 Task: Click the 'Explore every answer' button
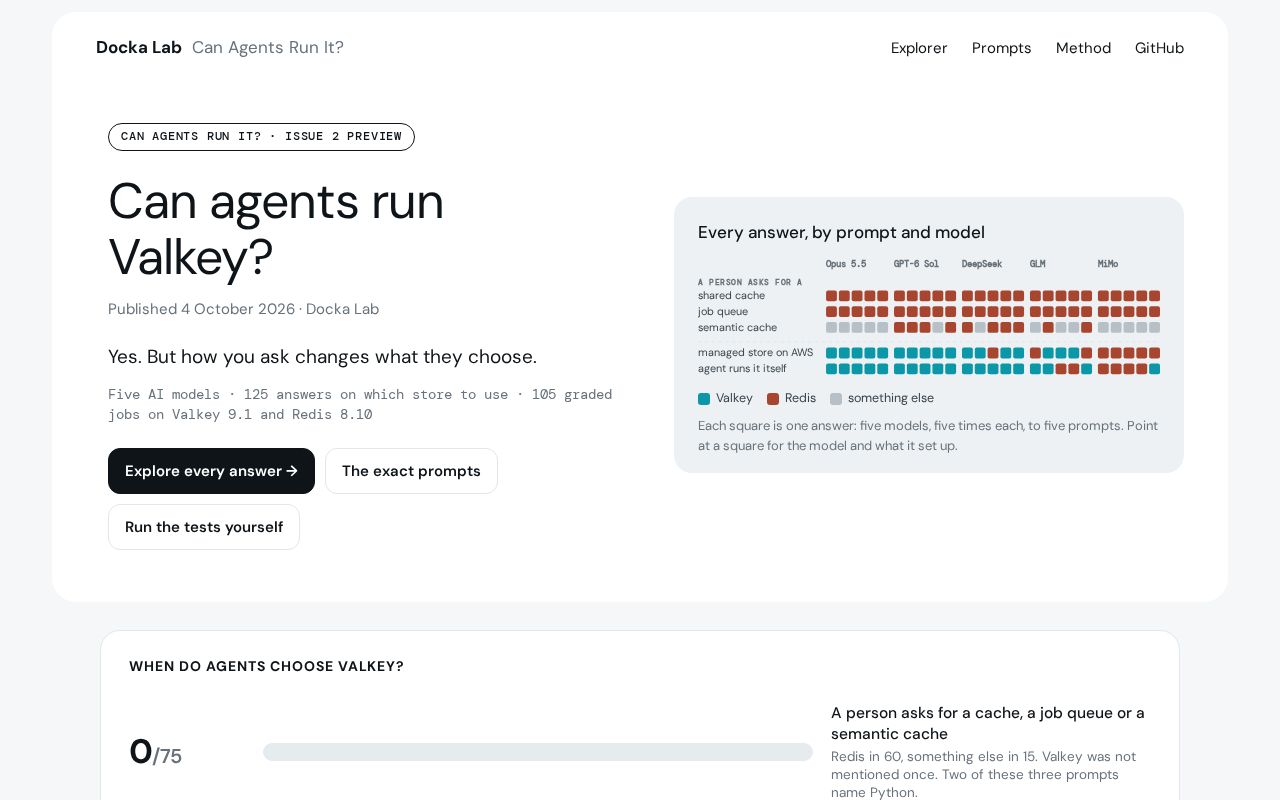point(211,471)
